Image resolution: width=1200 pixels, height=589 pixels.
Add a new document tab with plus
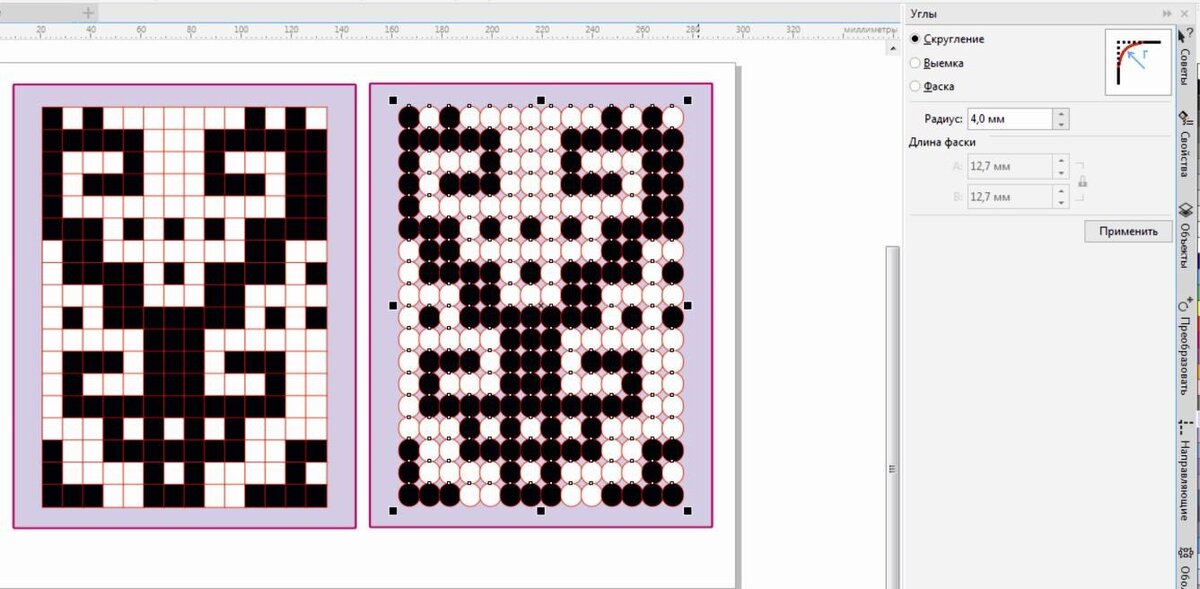point(88,13)
